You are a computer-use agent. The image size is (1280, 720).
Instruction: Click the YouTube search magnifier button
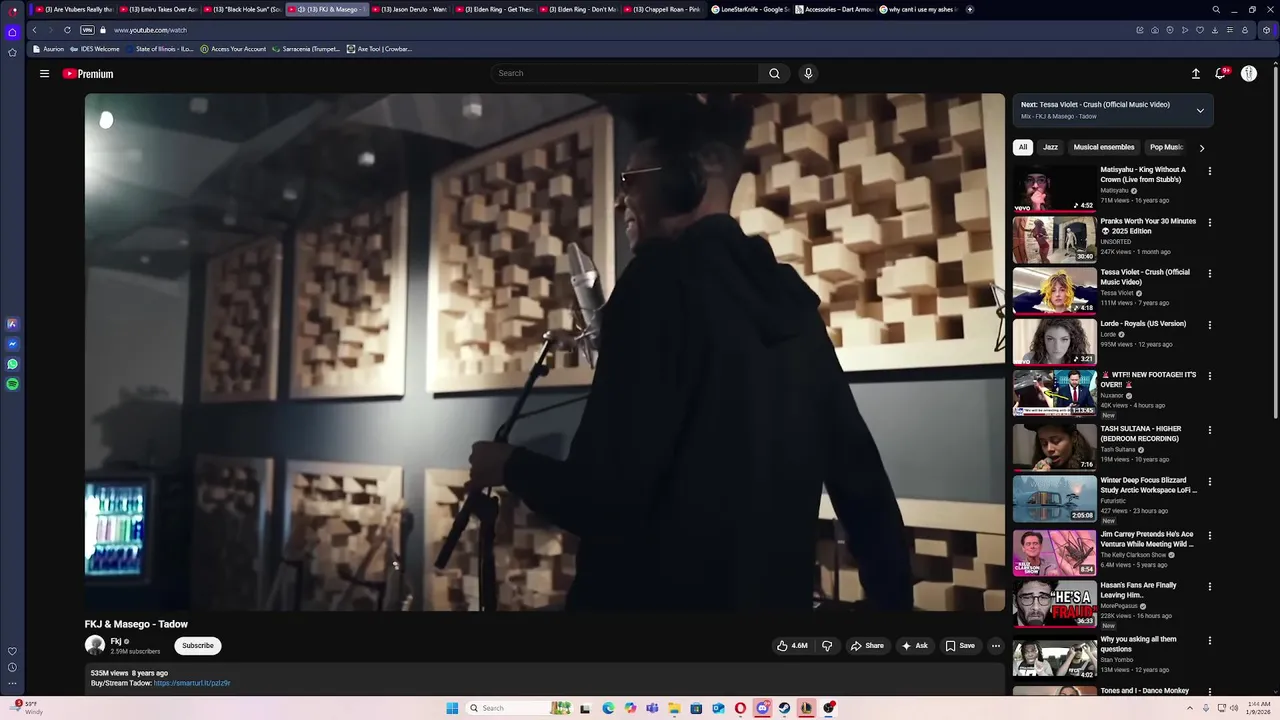coord(774,73)
